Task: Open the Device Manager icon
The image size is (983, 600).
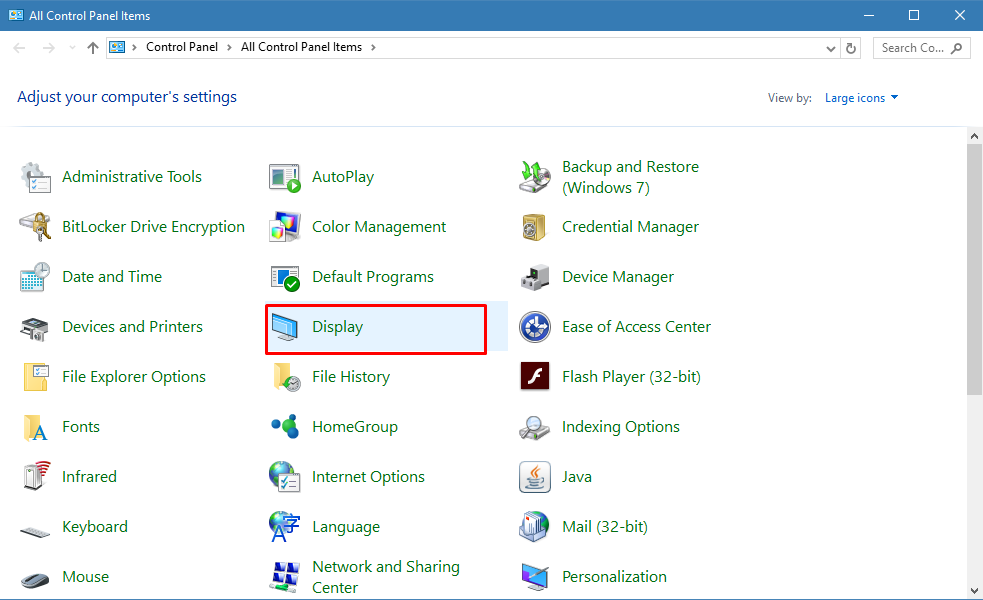Action: point(535,277)
